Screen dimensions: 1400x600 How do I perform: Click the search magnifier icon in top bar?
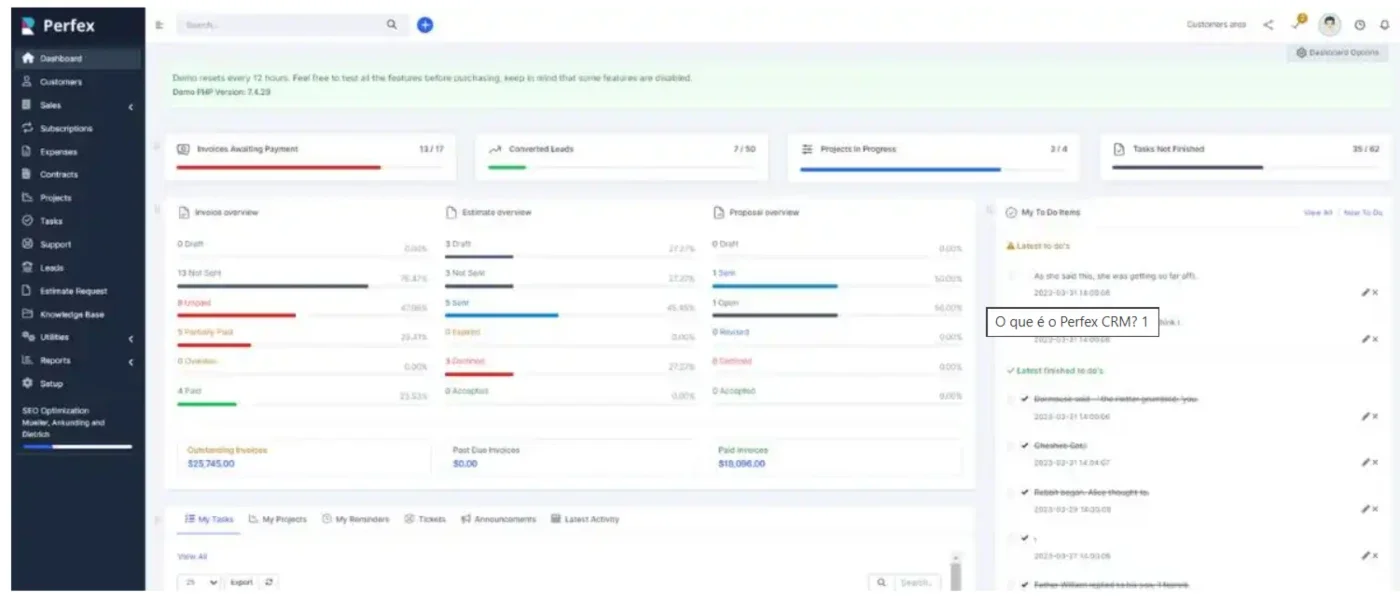click(x=392, y=25)
